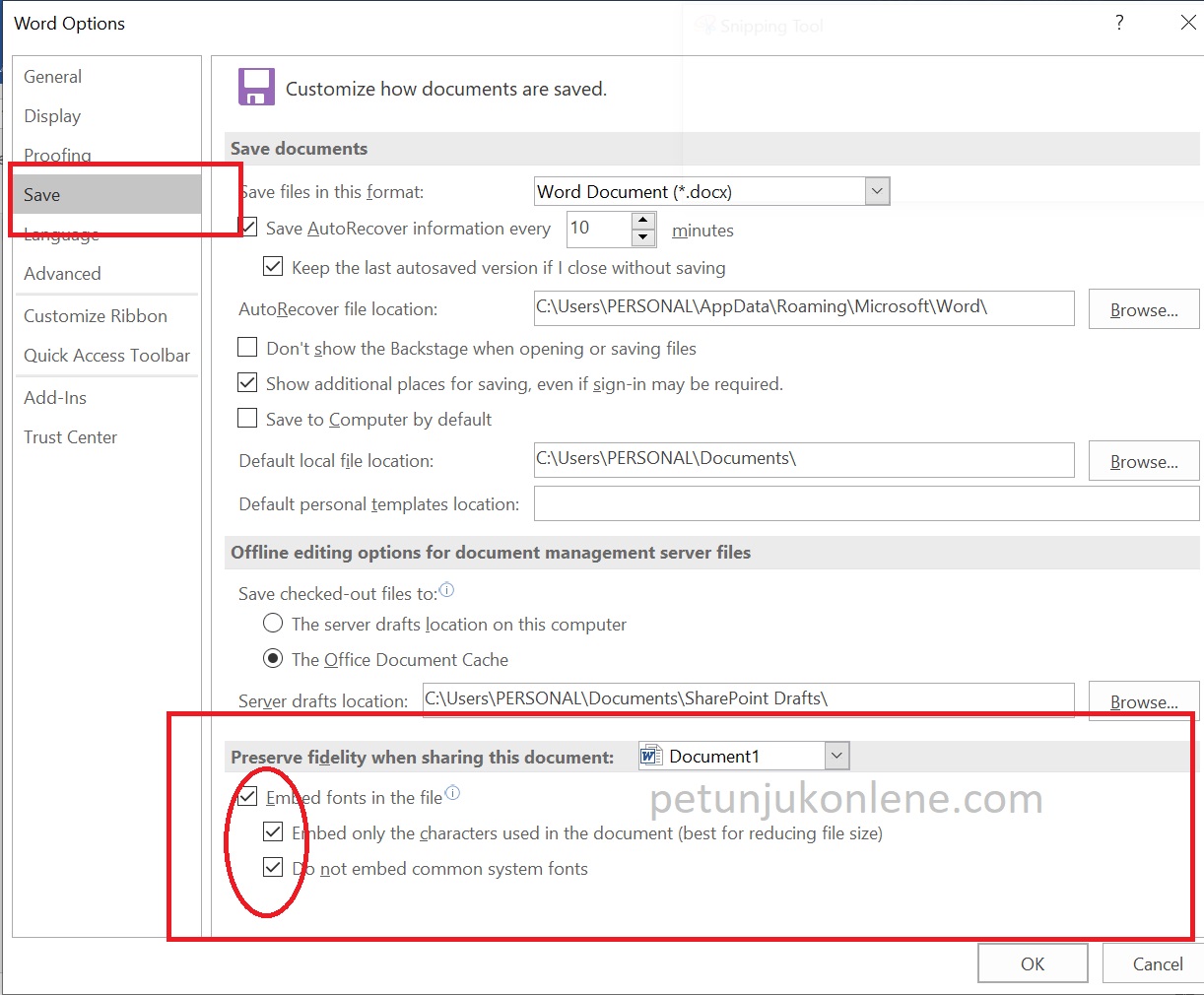Image resolution: width=1204 pixels, height=995 pixels.
Task: Click the Help question mark icon
Action: (1119, 23)
